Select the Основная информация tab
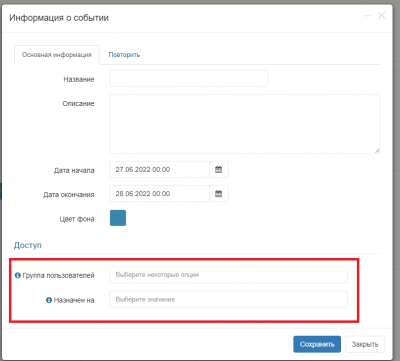 click(57, 55)
